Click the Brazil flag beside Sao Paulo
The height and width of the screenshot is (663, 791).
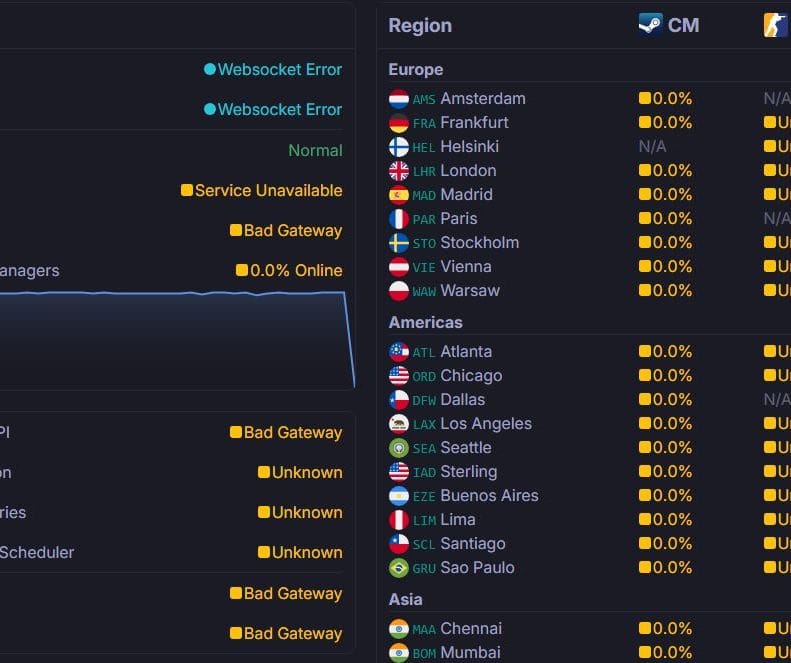tap(399, 568)
